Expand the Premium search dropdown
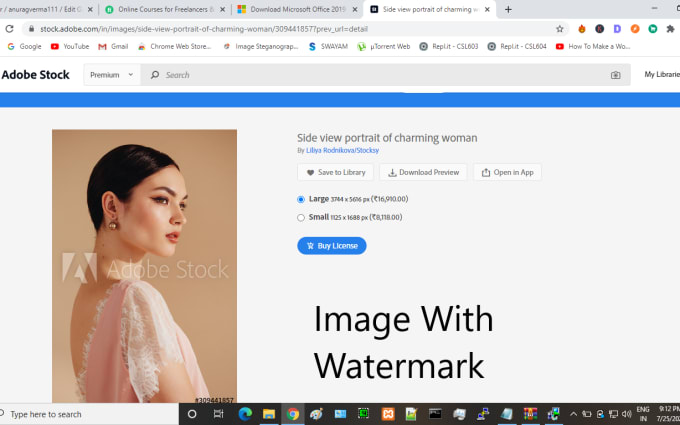680x425 pixels. tap(111, 75)
